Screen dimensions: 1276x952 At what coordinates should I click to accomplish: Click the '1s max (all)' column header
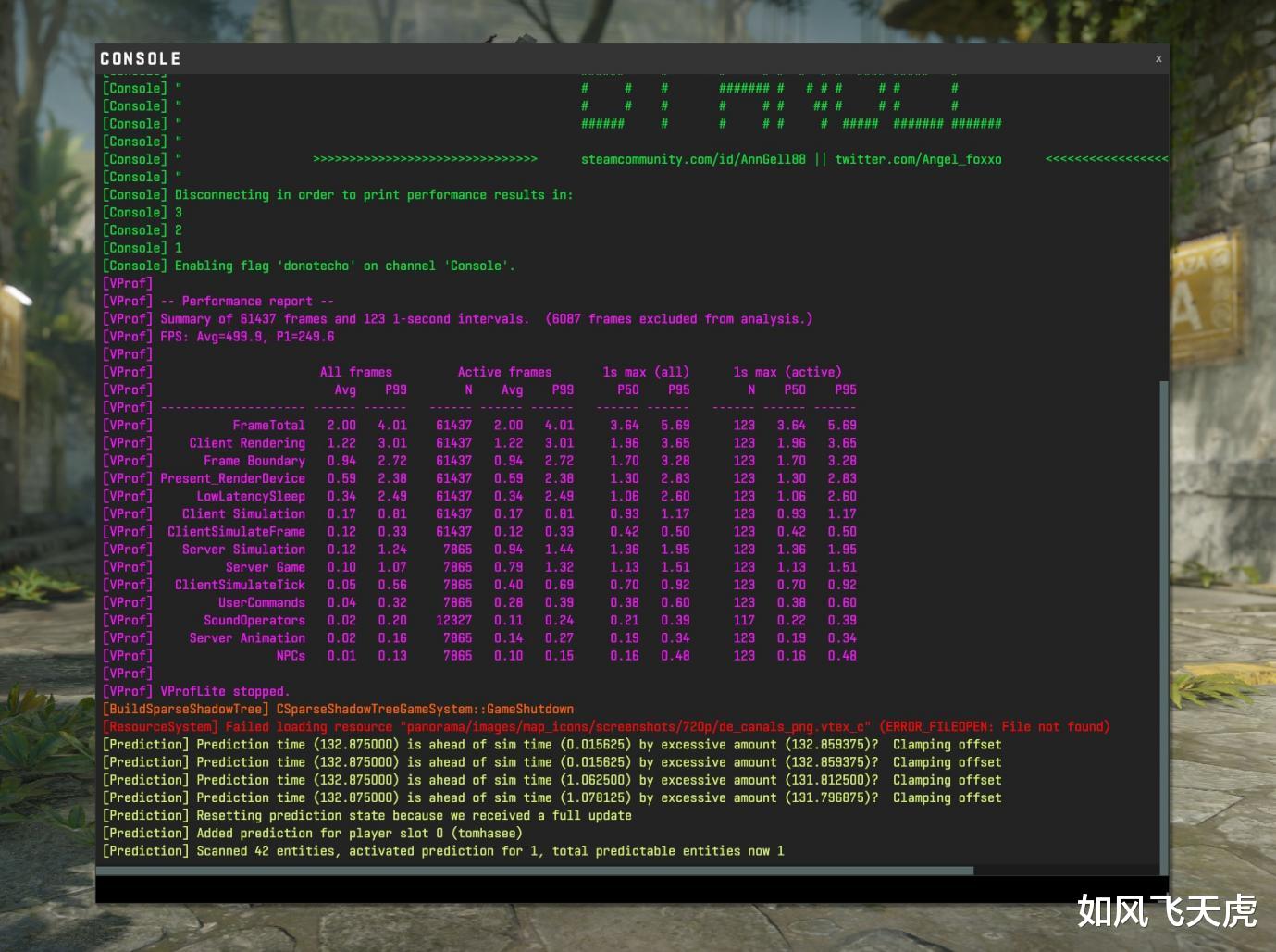(646, 372)
